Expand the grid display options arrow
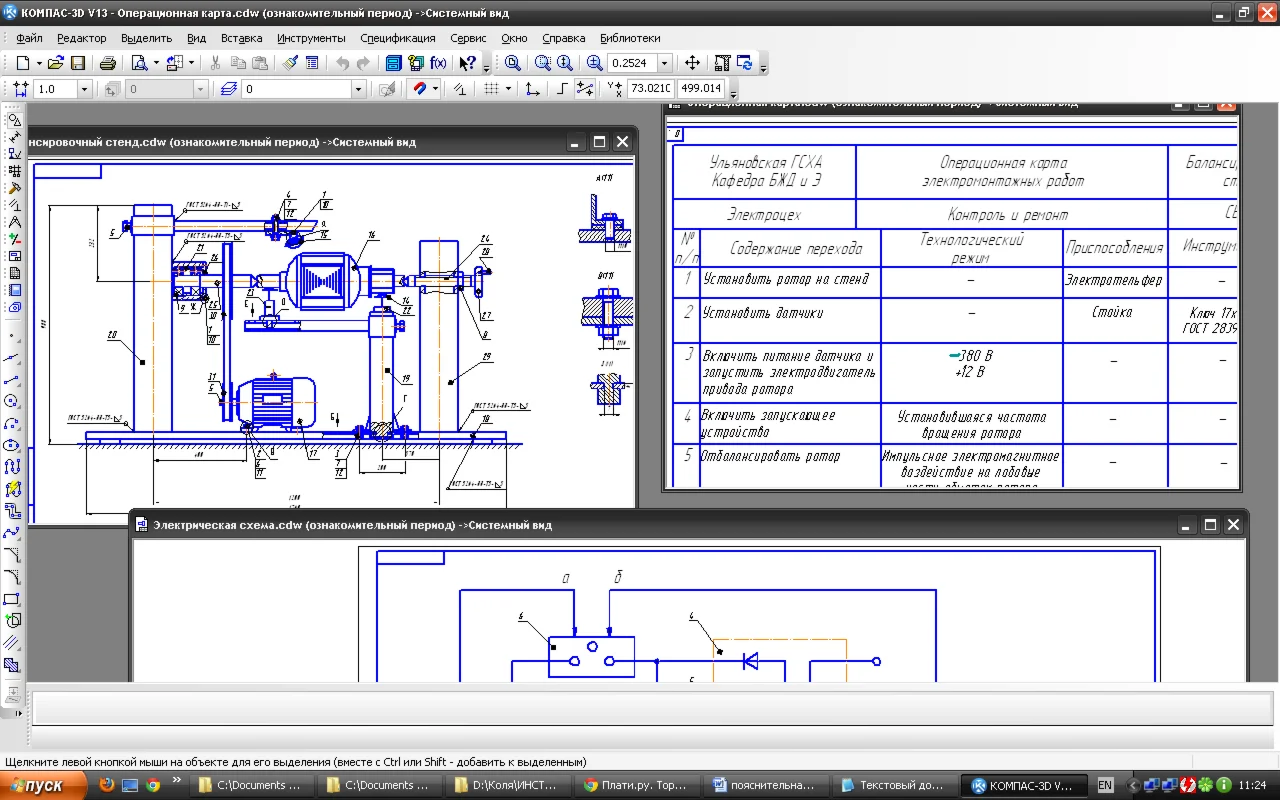Screen dimensions: 1280x800 (x=508, y=89)
